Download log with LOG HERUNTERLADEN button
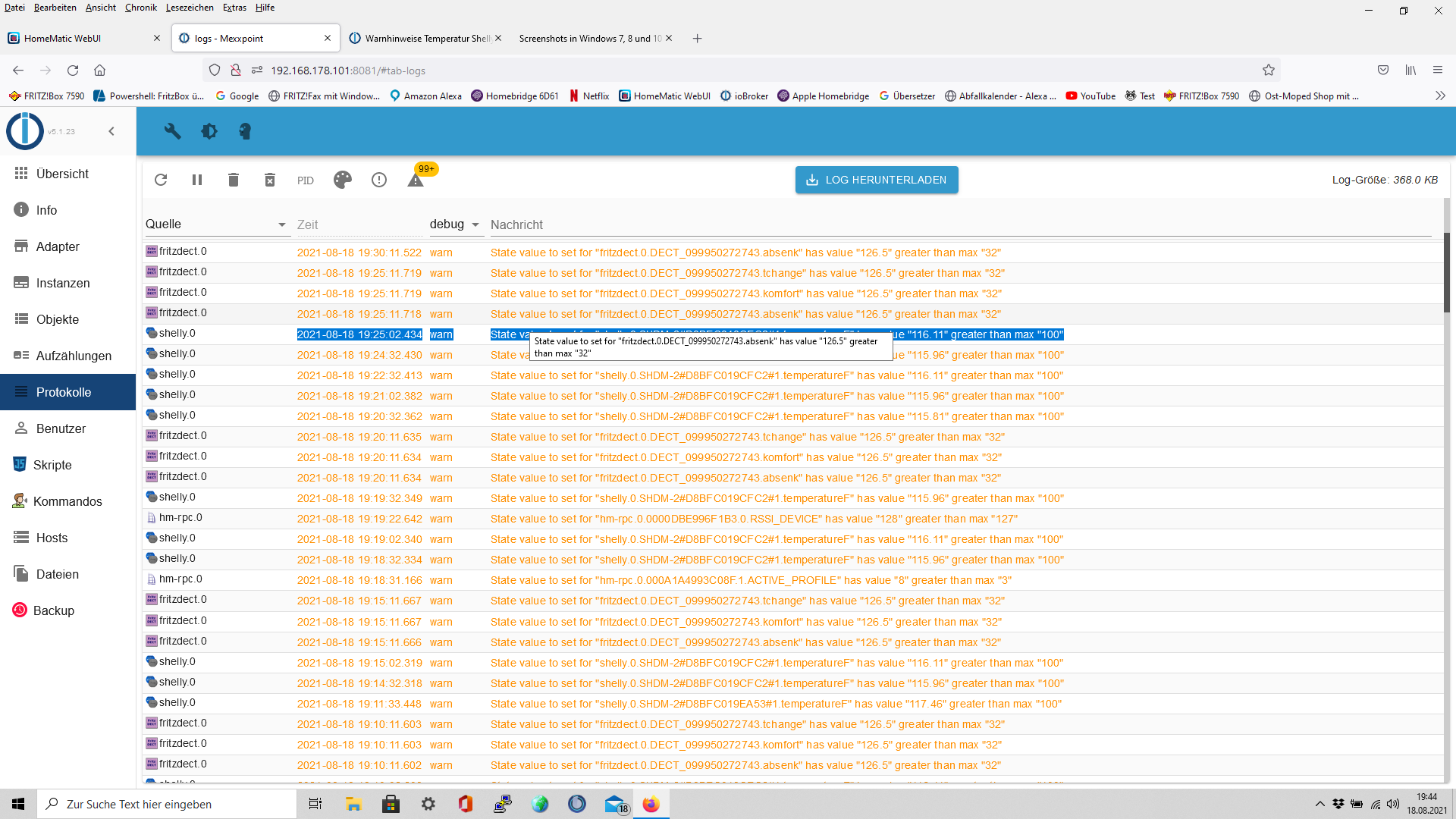The width and height of the screenshot is (1456, 819). tap(877, 180)
